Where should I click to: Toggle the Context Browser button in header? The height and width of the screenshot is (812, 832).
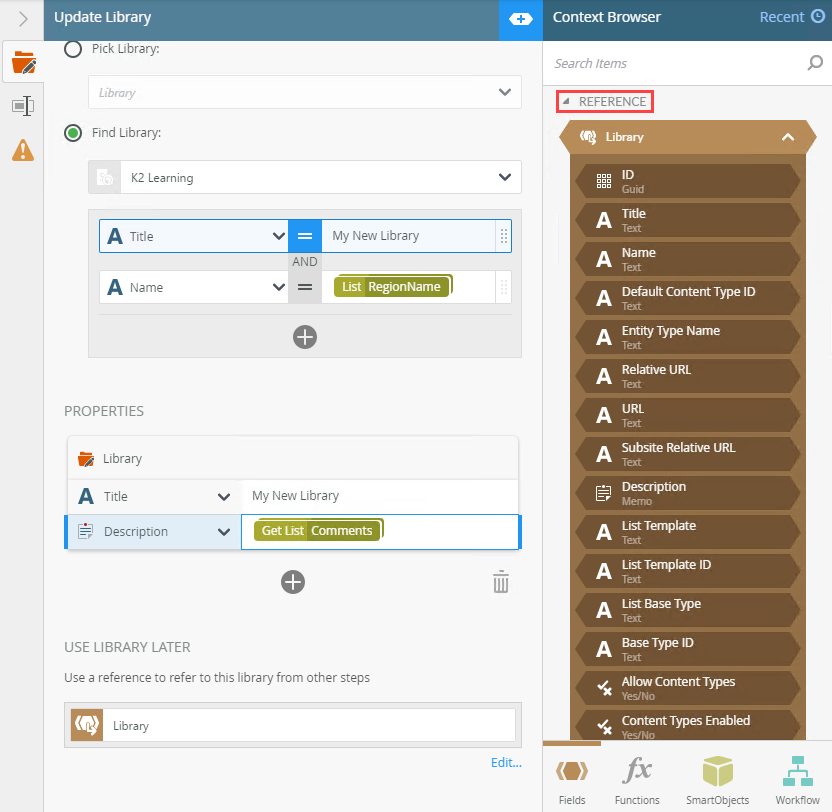point(521,20)
